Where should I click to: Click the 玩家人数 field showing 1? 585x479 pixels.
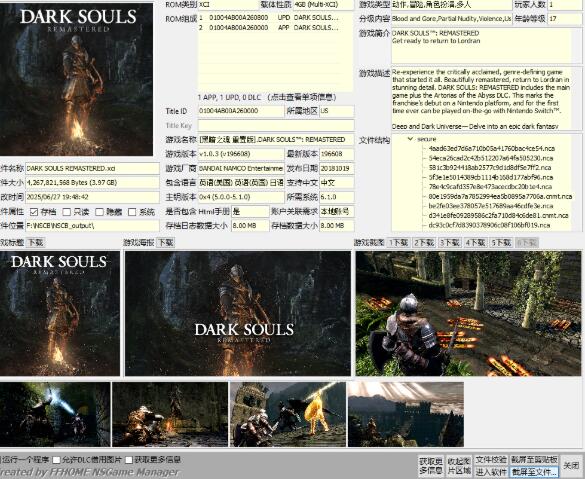click(564, 4)
